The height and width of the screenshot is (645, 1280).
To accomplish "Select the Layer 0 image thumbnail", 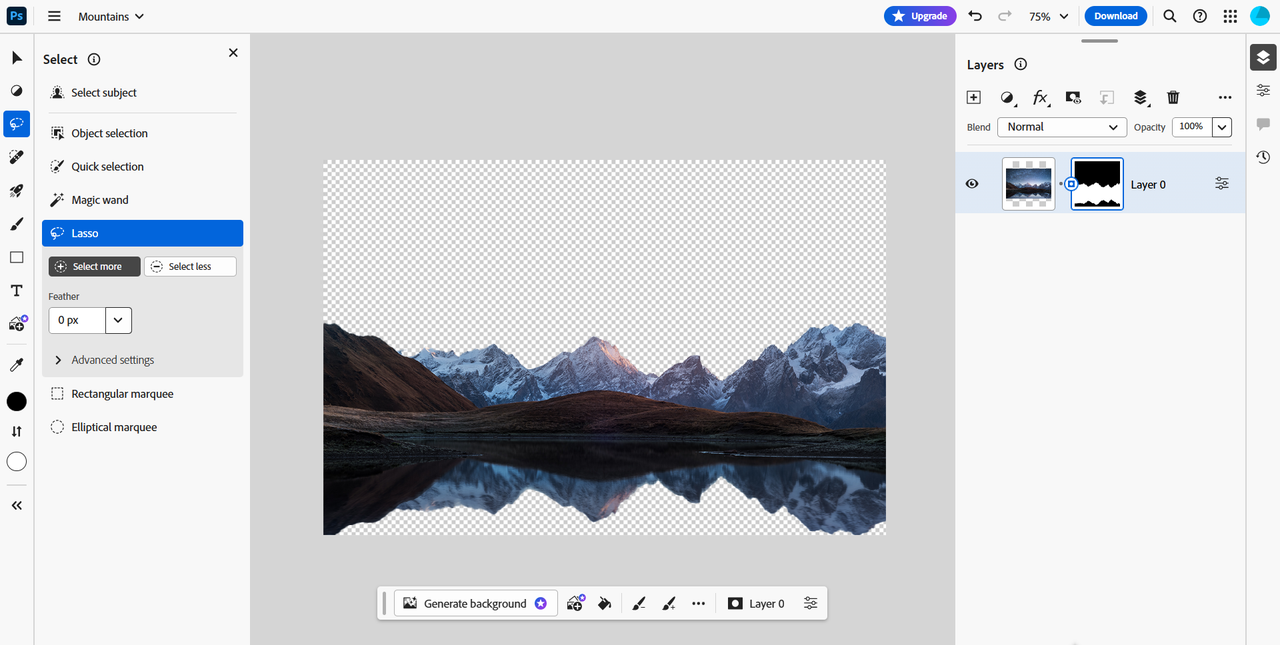I will [1029, 184].
